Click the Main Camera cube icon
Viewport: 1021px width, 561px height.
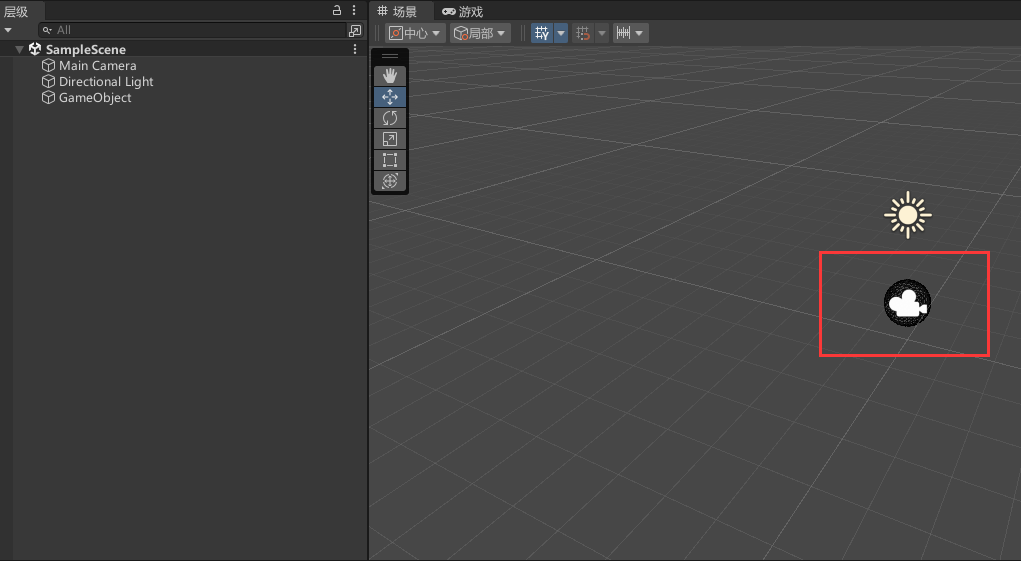[x=48, y=66]
